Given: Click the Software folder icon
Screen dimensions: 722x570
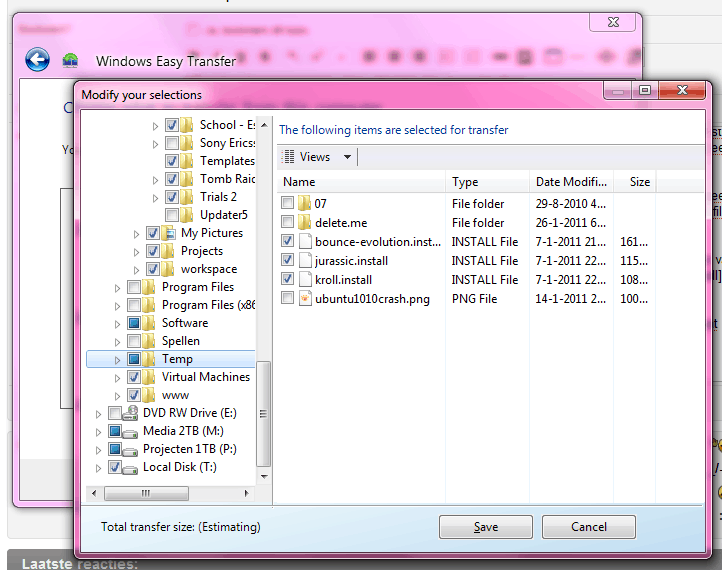Looking at the screenshot, I should click(149, 323).
